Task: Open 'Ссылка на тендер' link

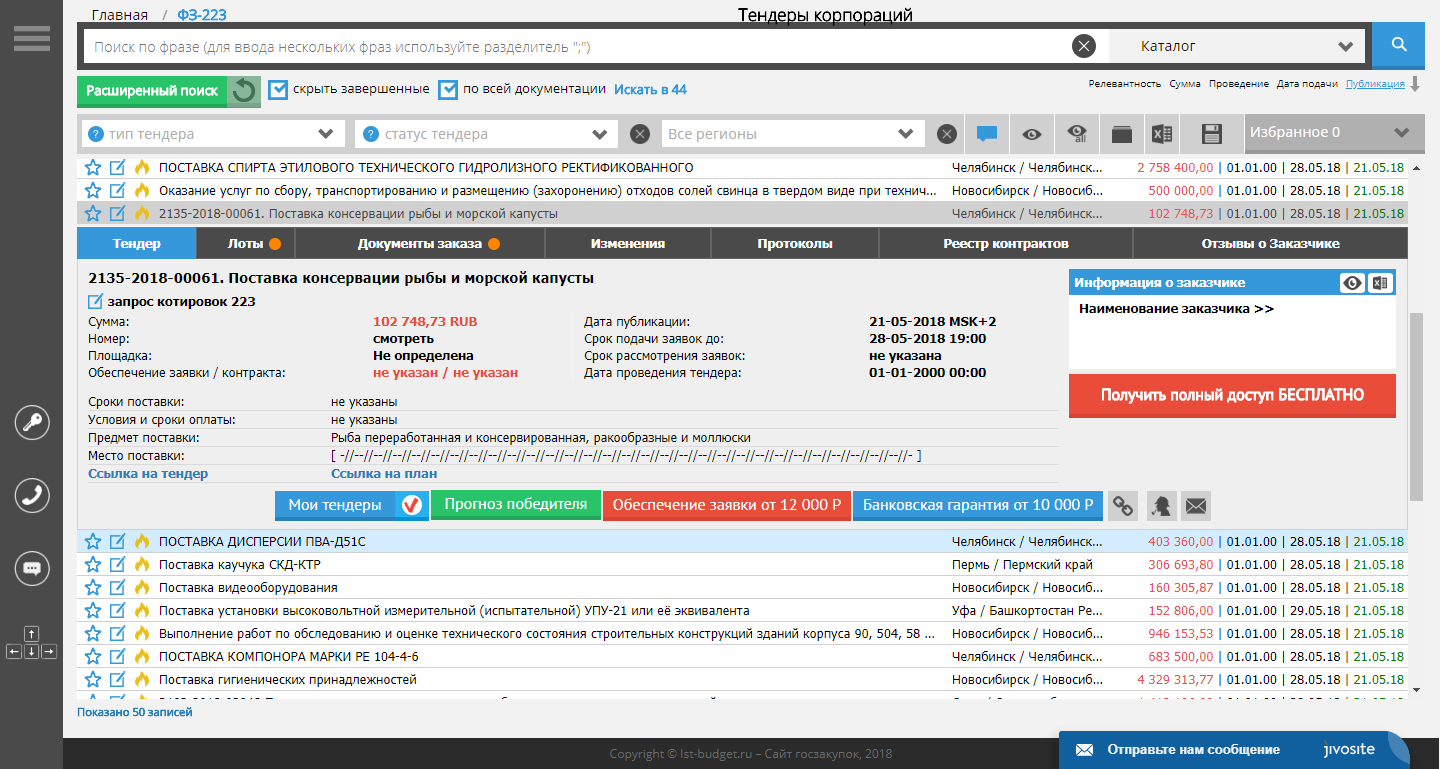Action: point(148,474)
